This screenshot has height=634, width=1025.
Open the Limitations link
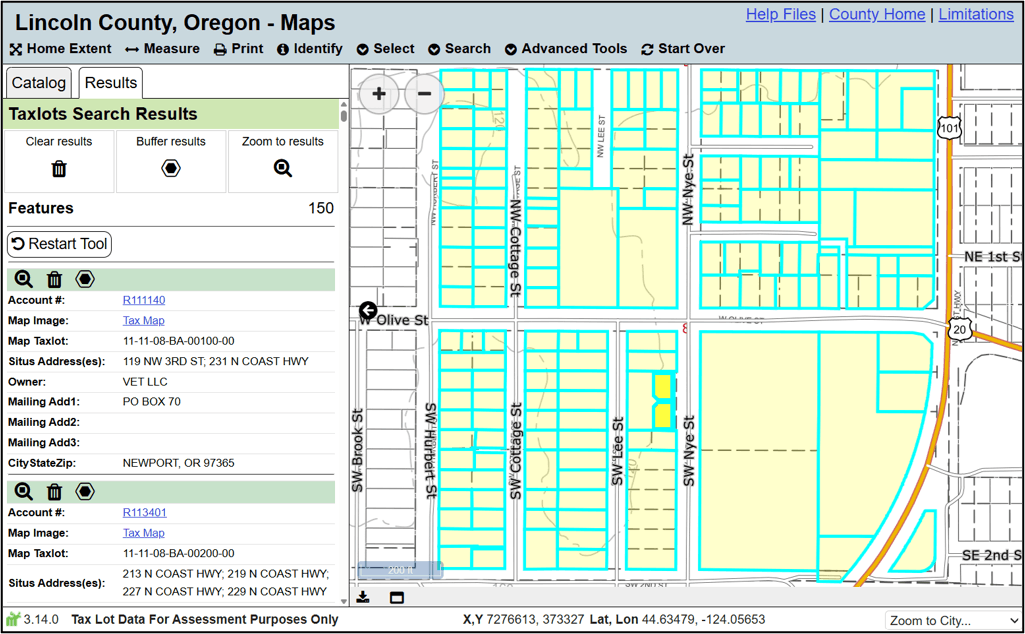coord(976,14)
